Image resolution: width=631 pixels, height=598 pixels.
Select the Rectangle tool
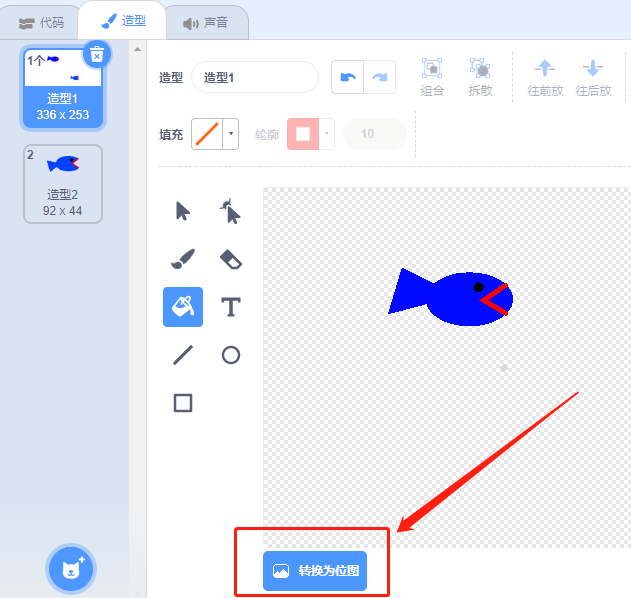pyautogui.click(x=183, y=403)
